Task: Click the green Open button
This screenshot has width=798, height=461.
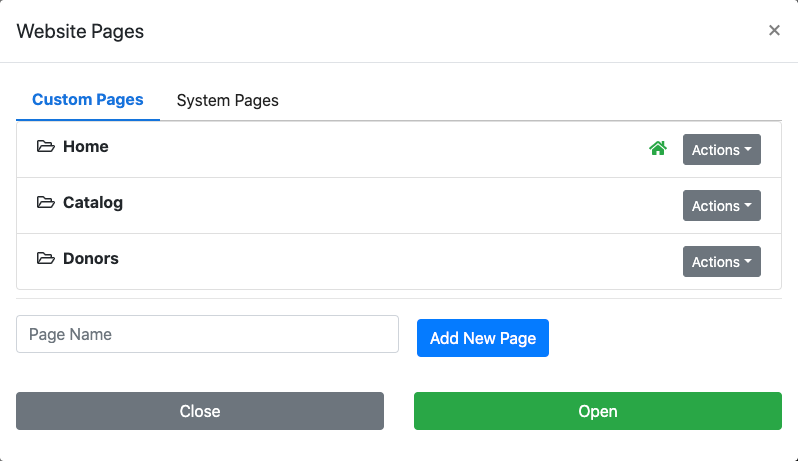Action: click(597, 411)
